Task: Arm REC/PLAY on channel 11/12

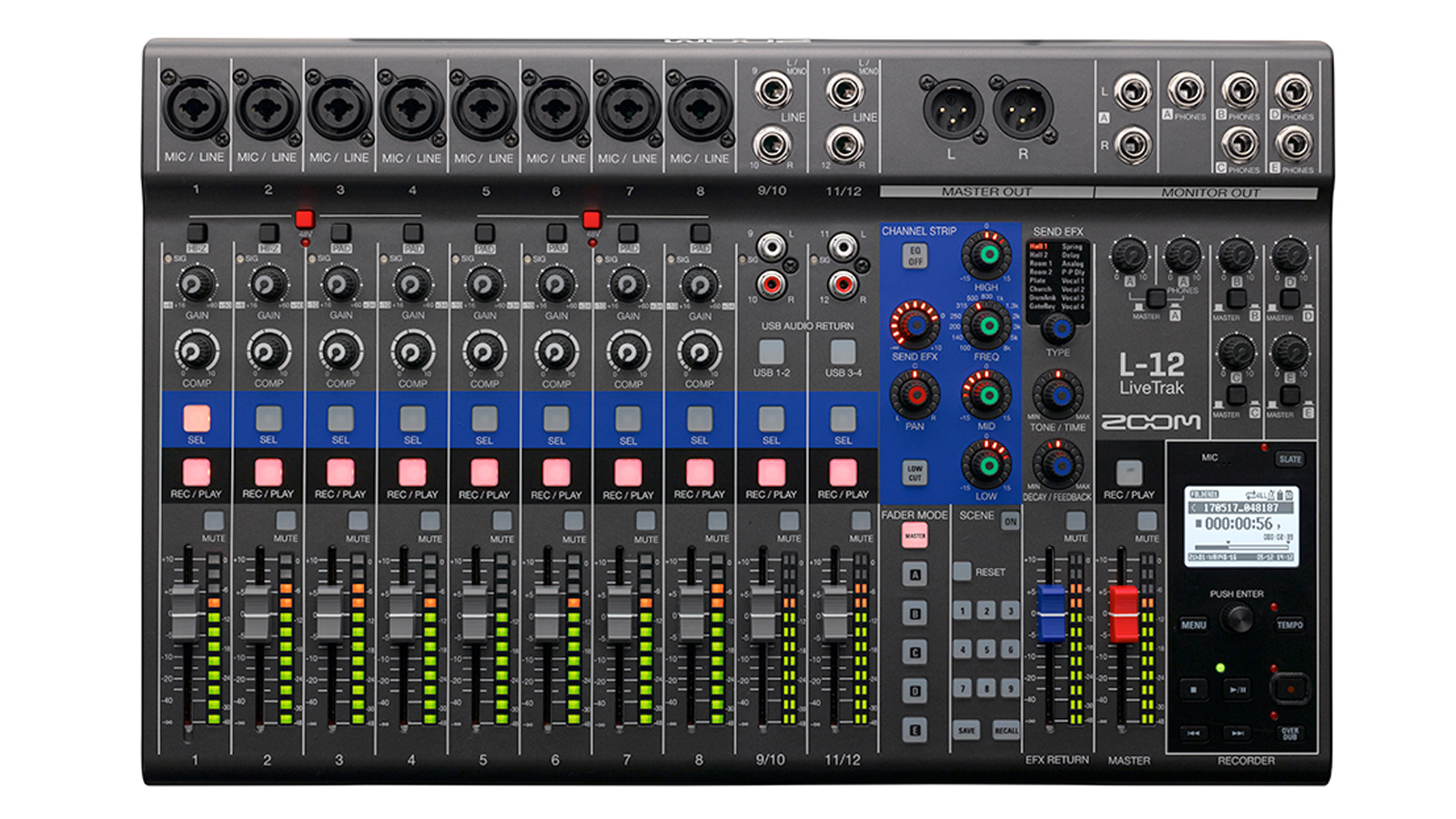Action: coord(844,472)
